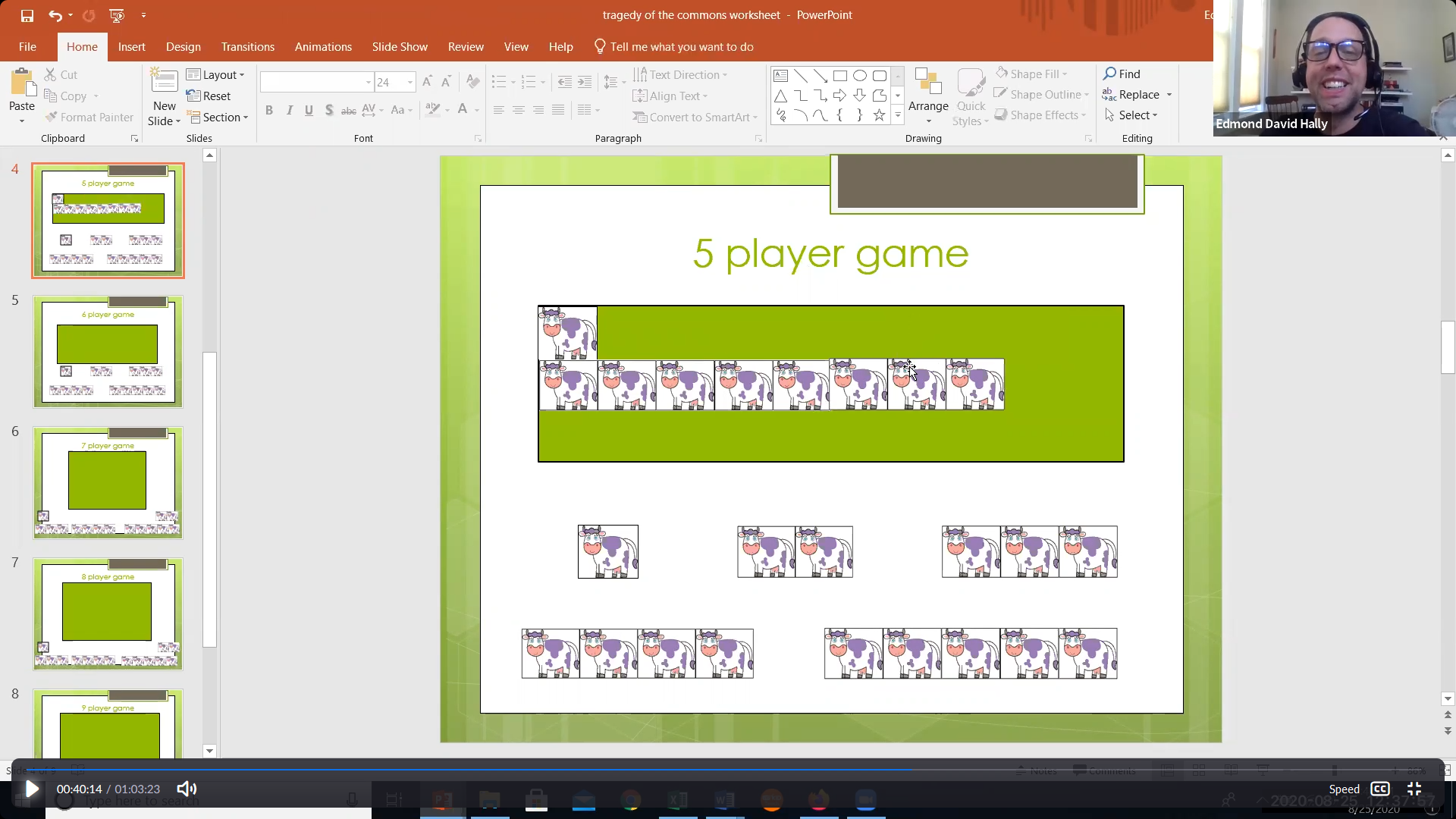Screen dimensions: 1456x819
Task: Open the Layout dropdown
Action: click(x=216, y=74)
